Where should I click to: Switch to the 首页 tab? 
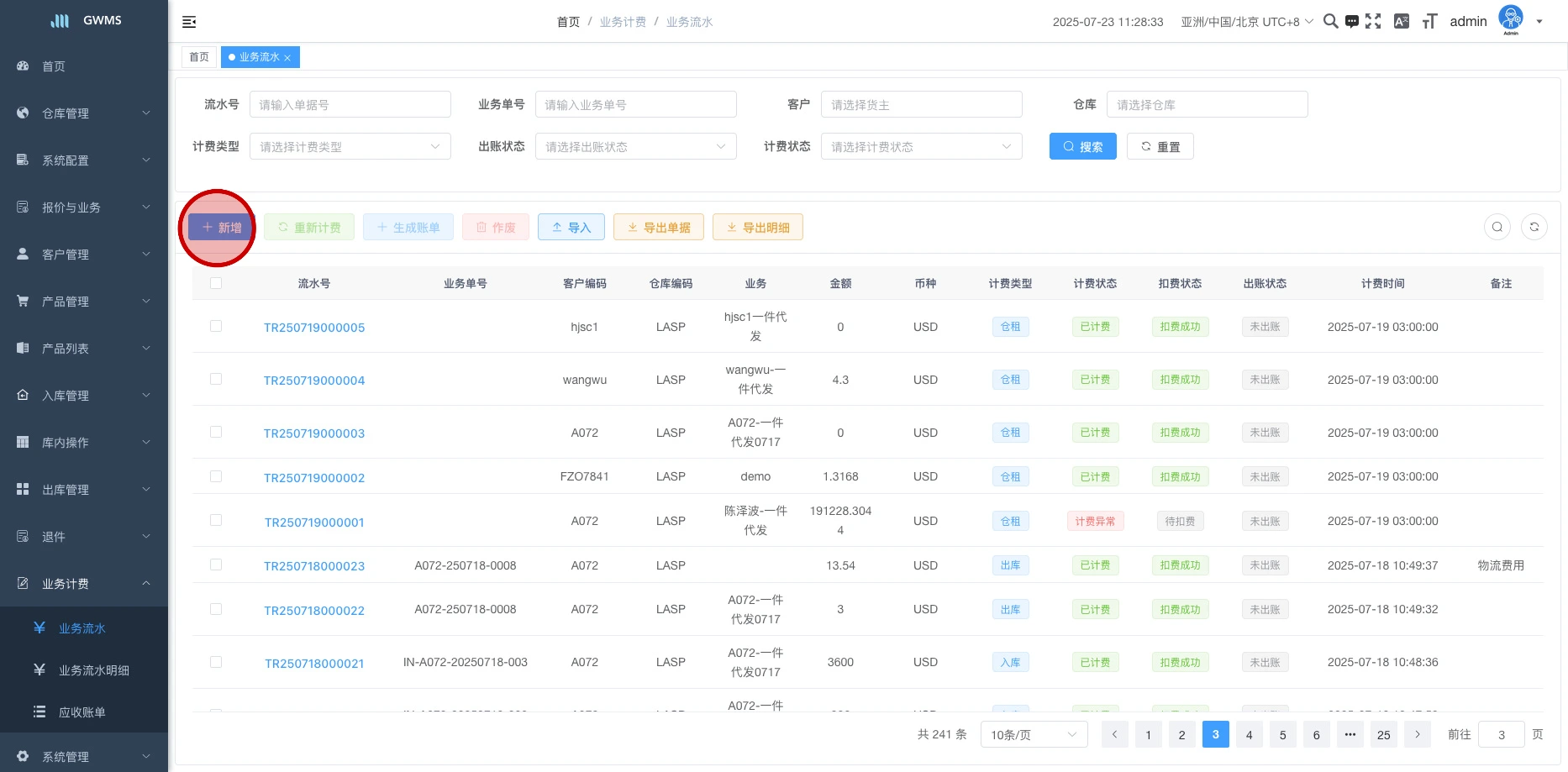tap(199, 57)
